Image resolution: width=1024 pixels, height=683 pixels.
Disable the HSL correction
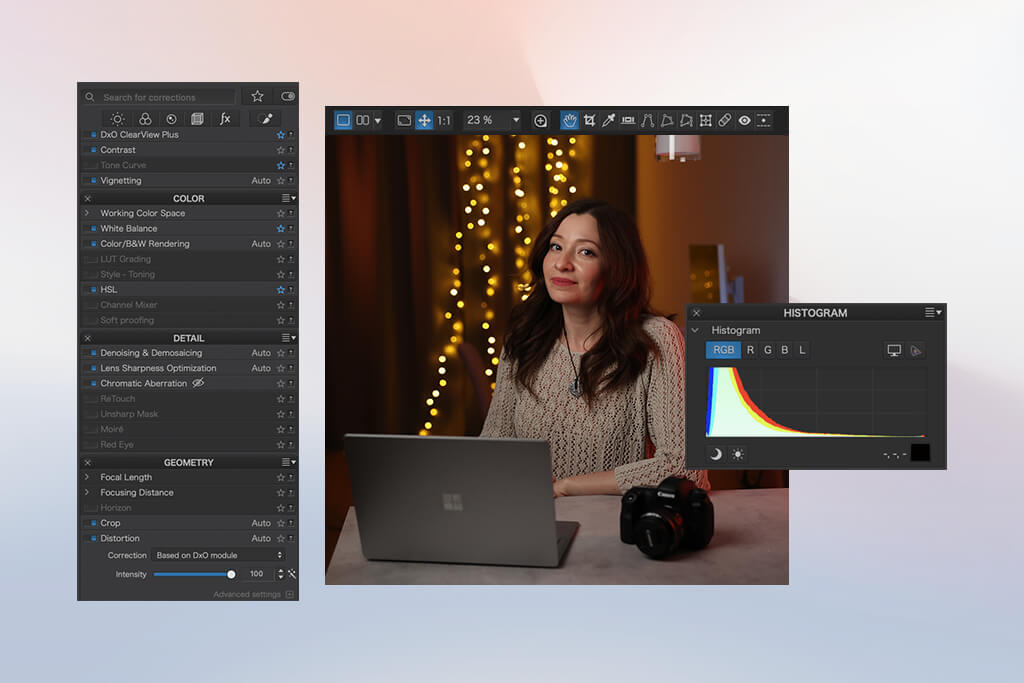[93, 289]
